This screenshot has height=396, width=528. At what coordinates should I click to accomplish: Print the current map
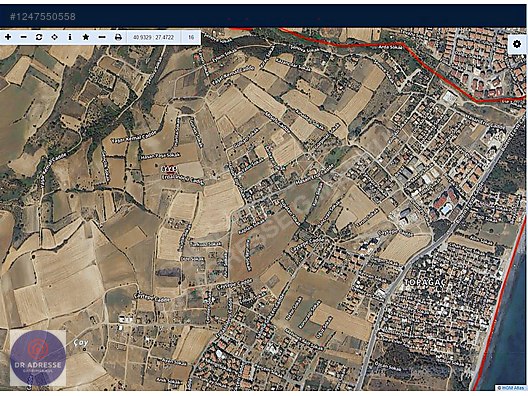[118, 37]
